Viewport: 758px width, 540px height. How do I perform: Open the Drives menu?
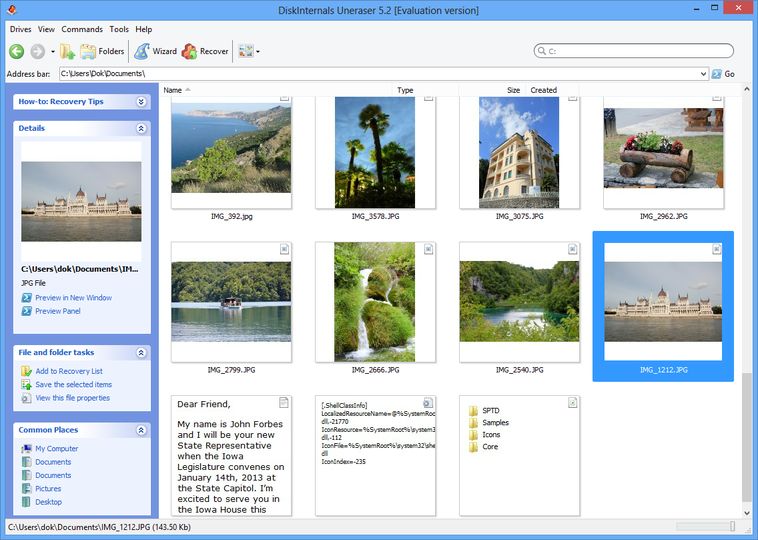click(20, 30)
